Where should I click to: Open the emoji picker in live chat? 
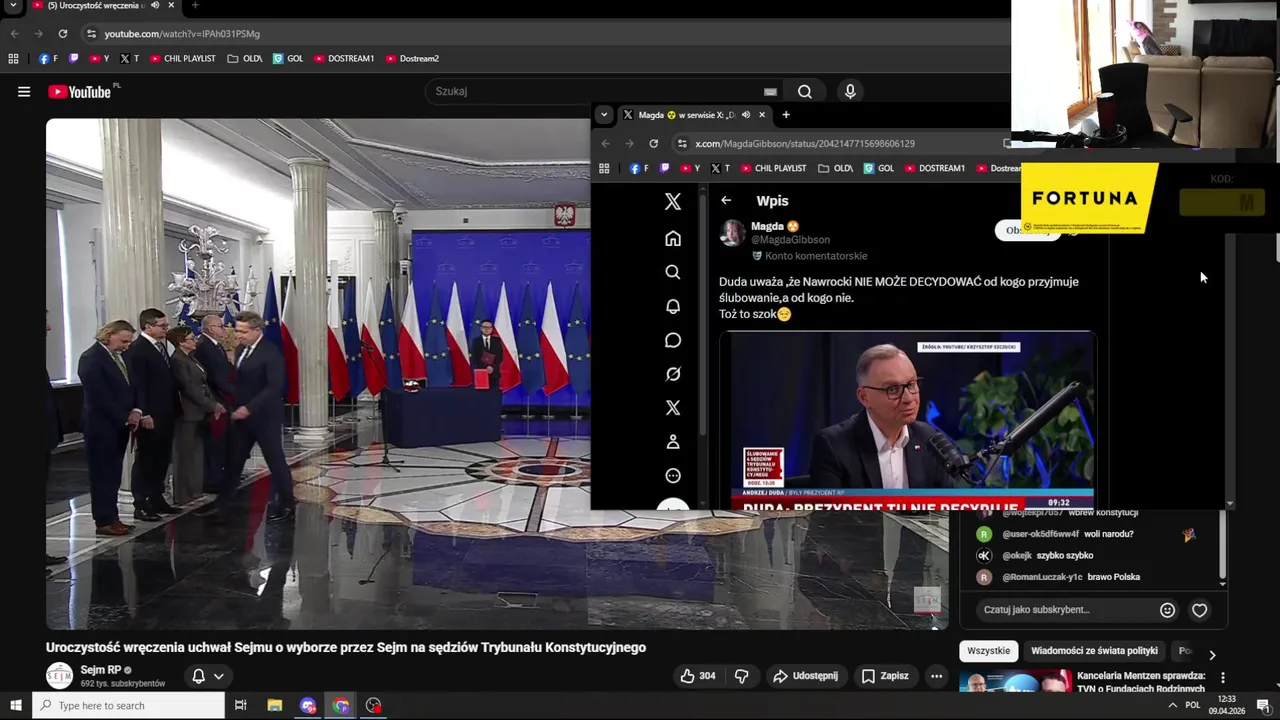click(x=1167, y=610)
